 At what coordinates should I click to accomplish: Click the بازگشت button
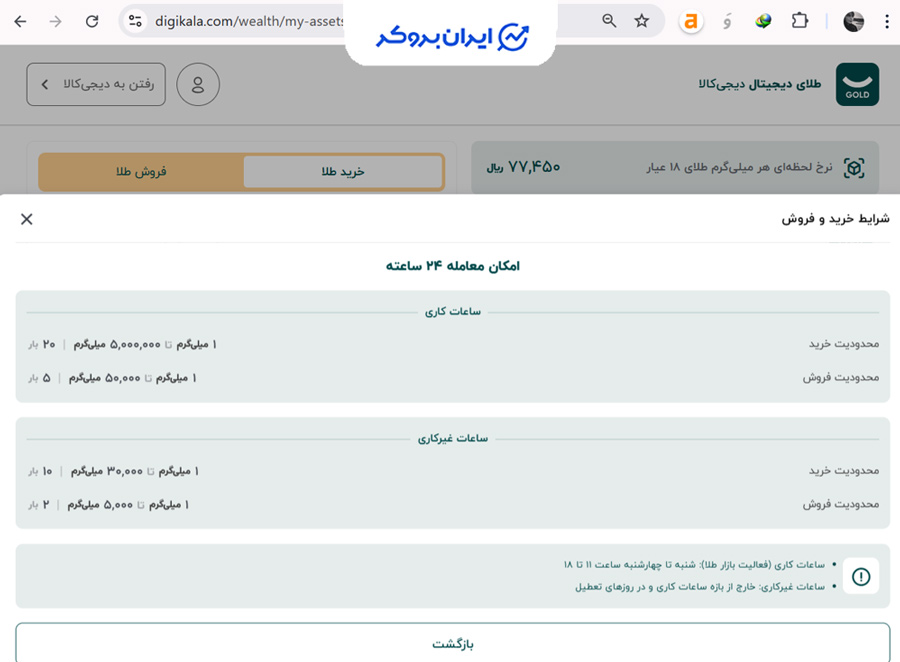click(450, 645)
